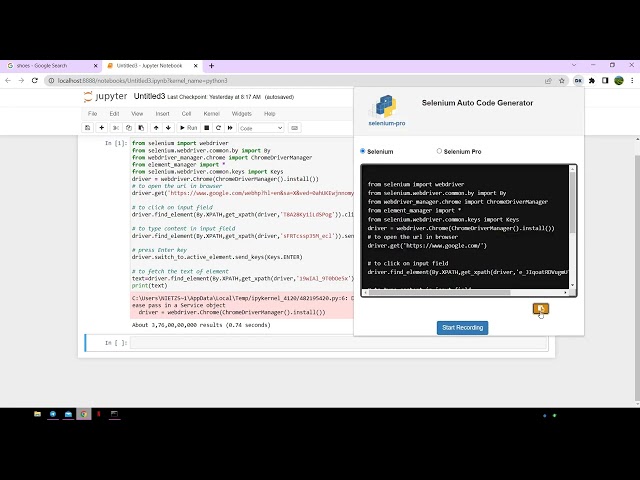Move selected cell up arrow

pyautogui.click(x=156, y=128)
